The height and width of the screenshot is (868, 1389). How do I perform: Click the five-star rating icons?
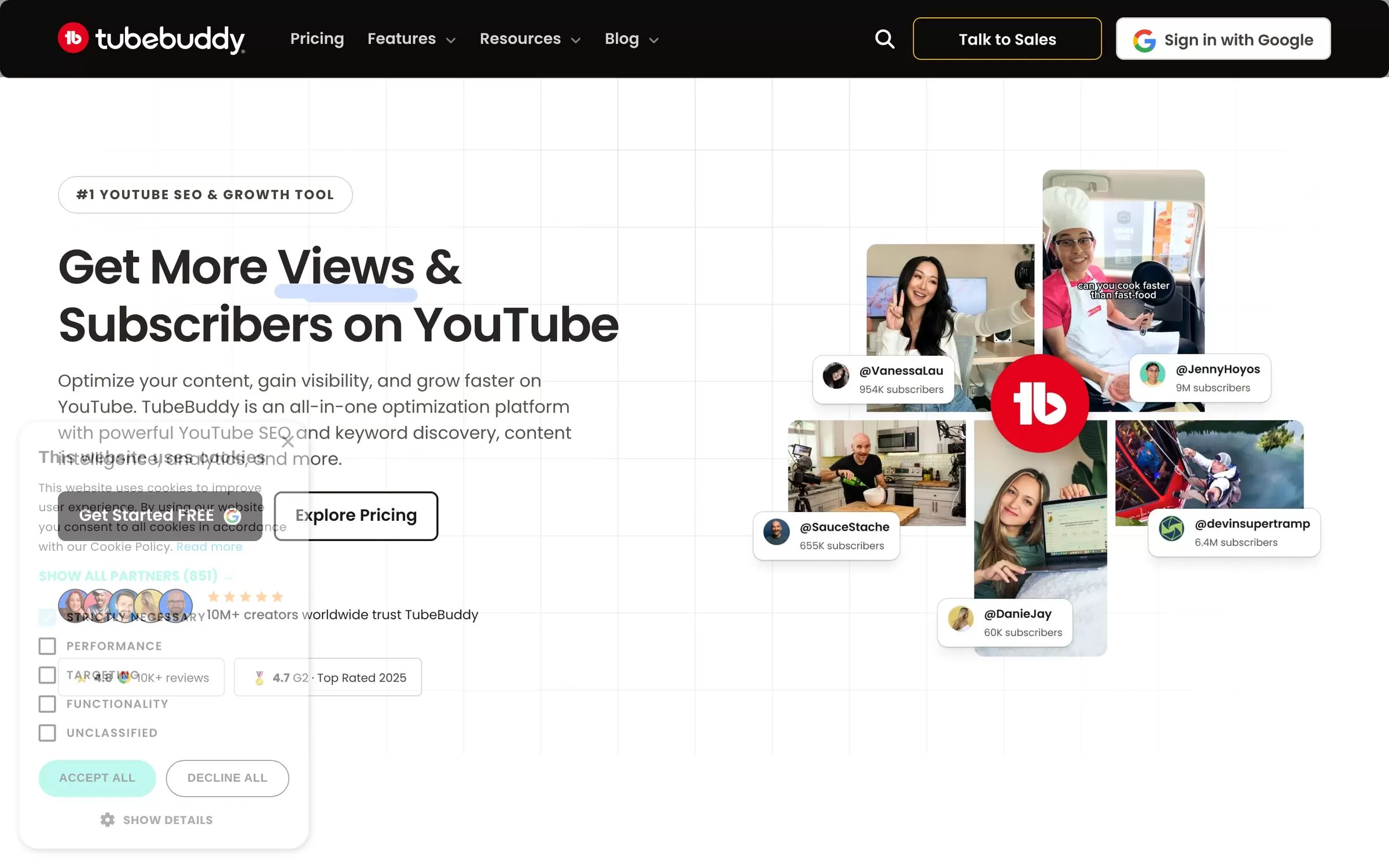[x=245, y=597]
